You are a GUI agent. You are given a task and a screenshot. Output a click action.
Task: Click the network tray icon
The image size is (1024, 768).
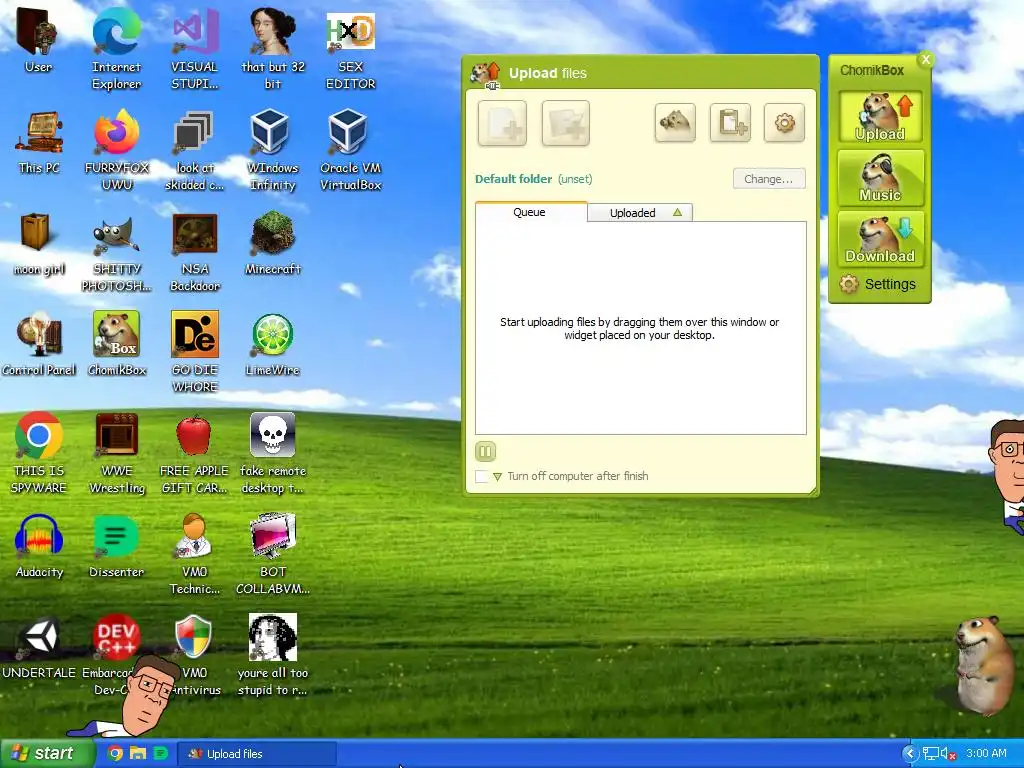point(931,754)
